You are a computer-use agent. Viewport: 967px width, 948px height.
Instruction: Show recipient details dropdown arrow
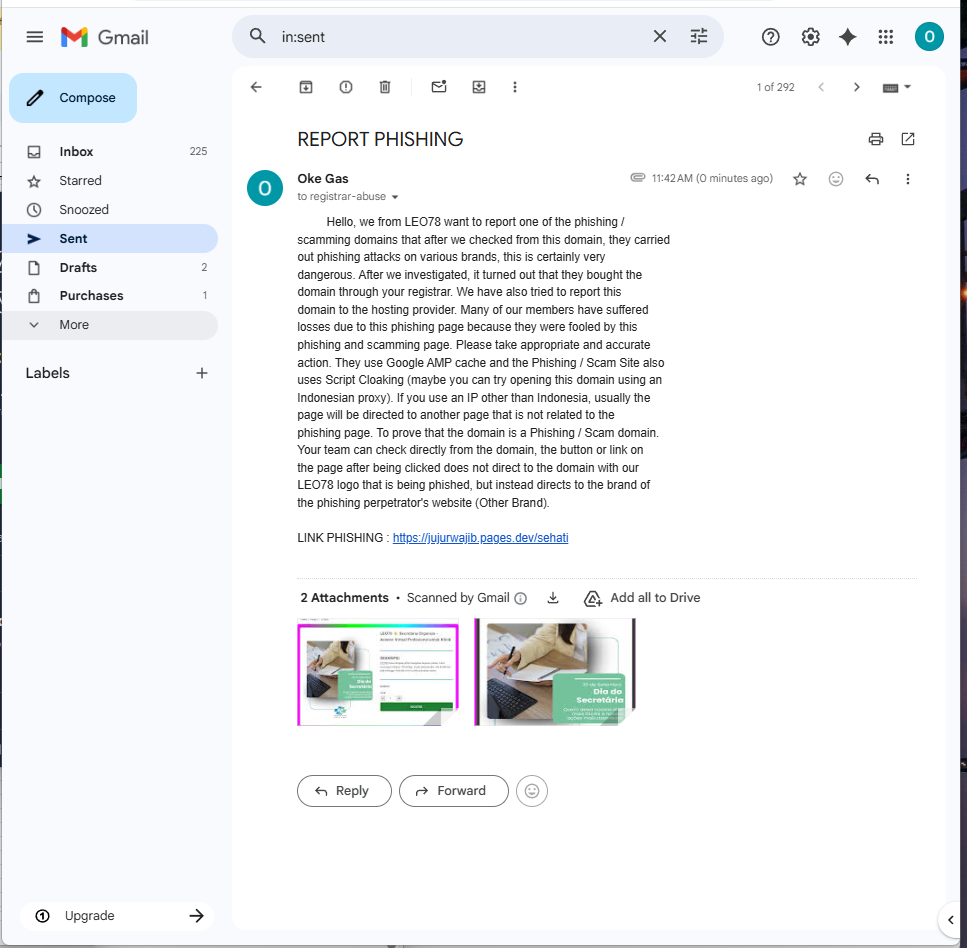tap(395, 197)
